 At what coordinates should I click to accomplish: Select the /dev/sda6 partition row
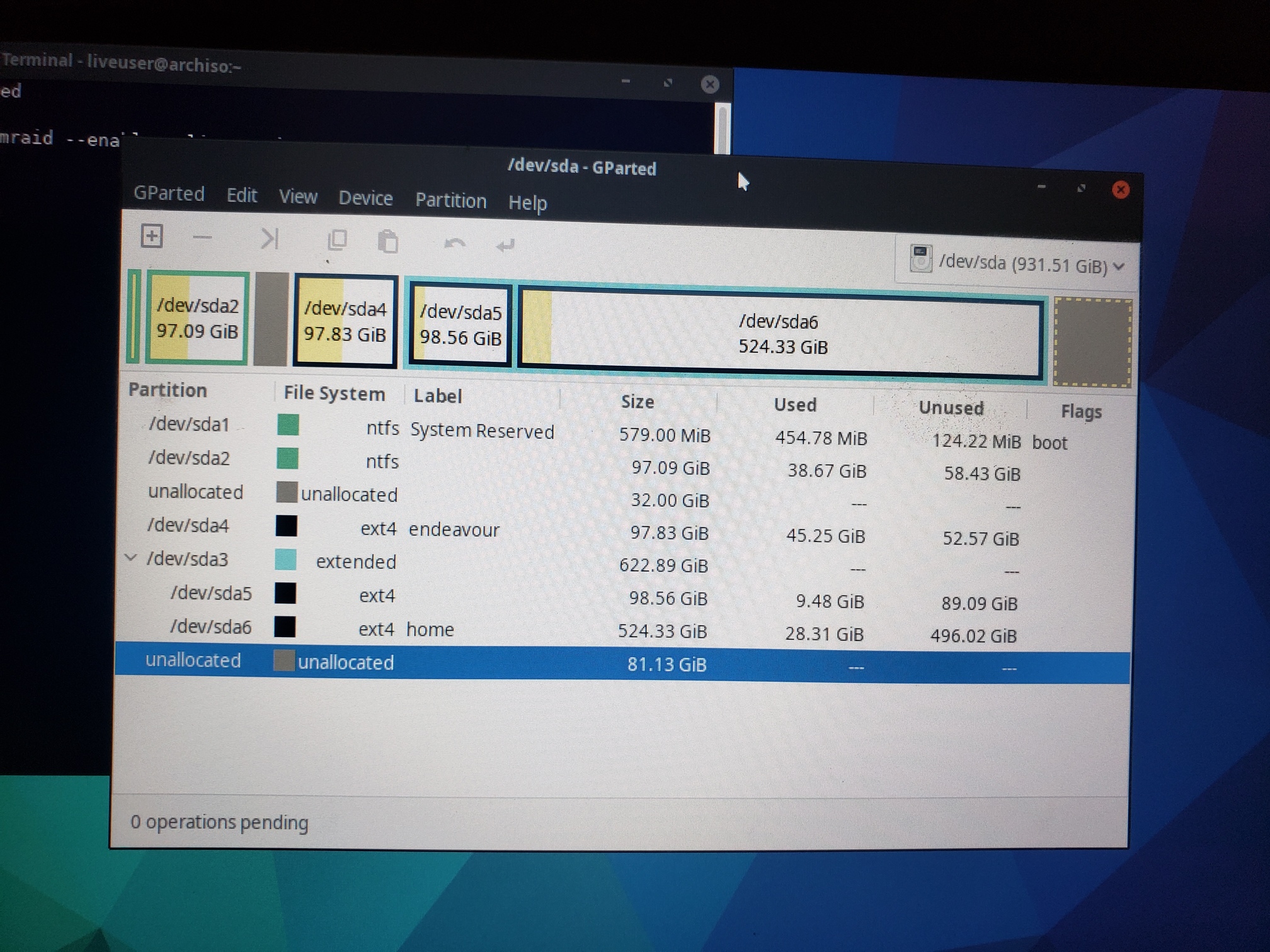coord(622,630)
